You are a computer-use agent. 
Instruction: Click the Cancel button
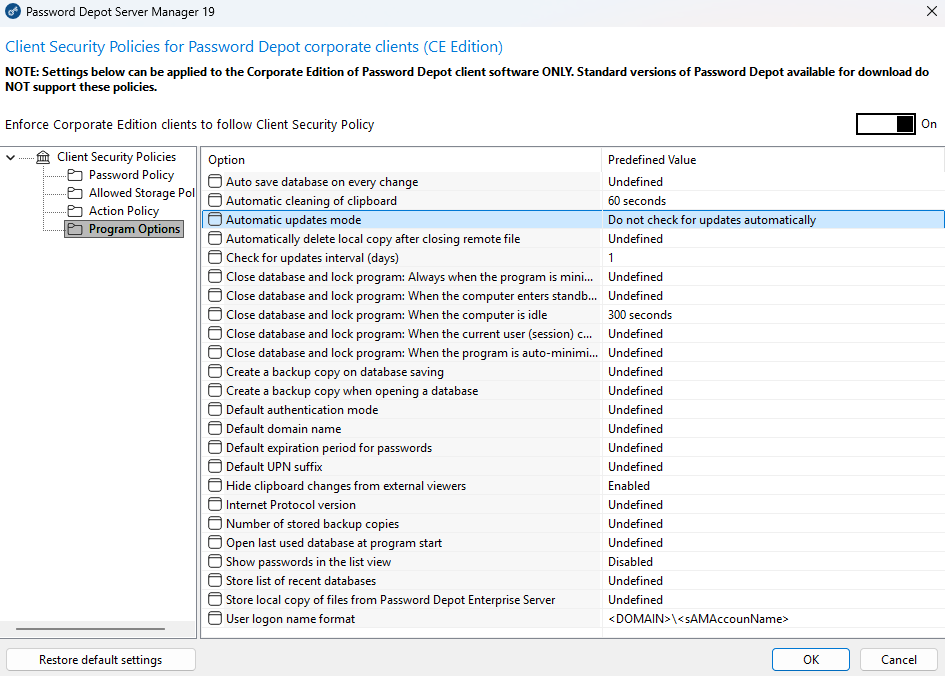coord(899,660)
